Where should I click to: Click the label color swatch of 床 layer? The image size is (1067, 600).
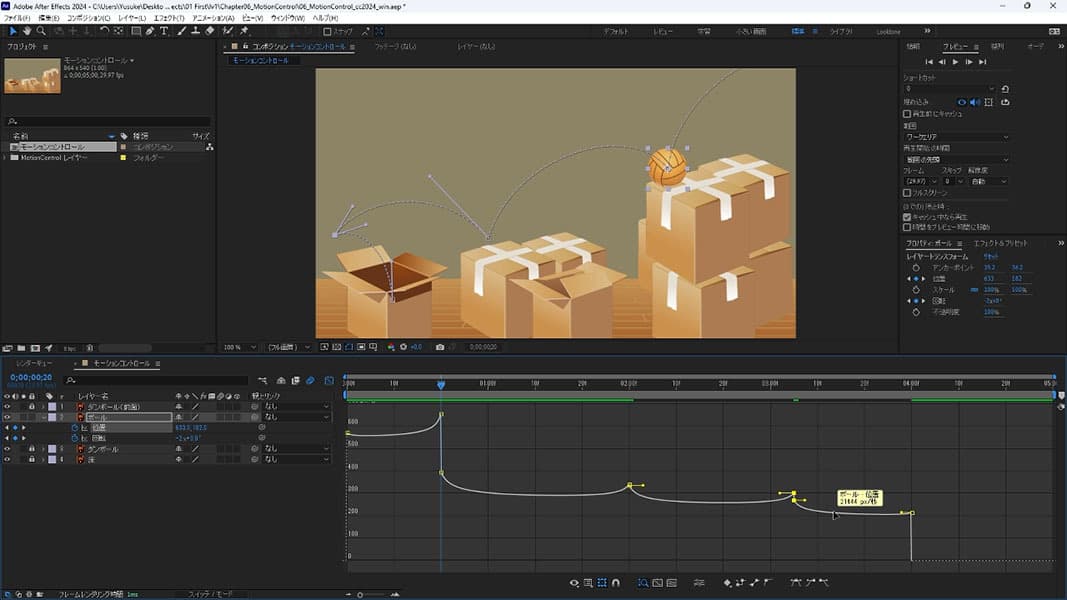[x=52, y=459]
